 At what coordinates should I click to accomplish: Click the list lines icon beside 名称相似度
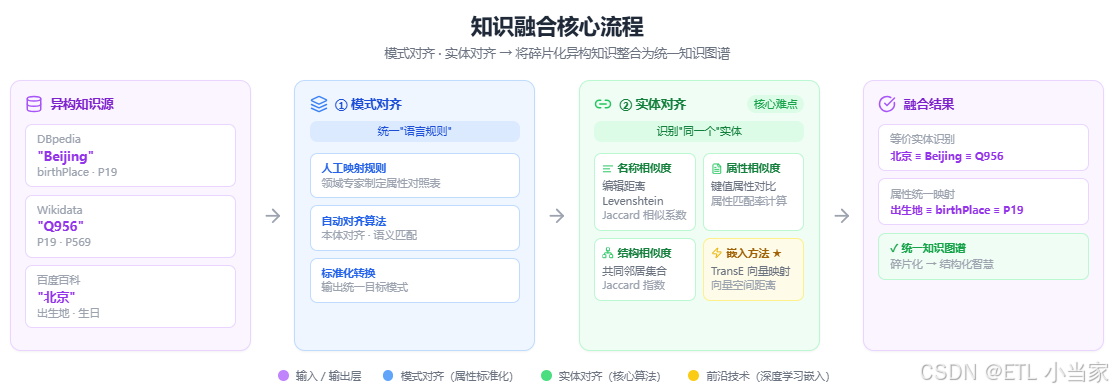608,169
